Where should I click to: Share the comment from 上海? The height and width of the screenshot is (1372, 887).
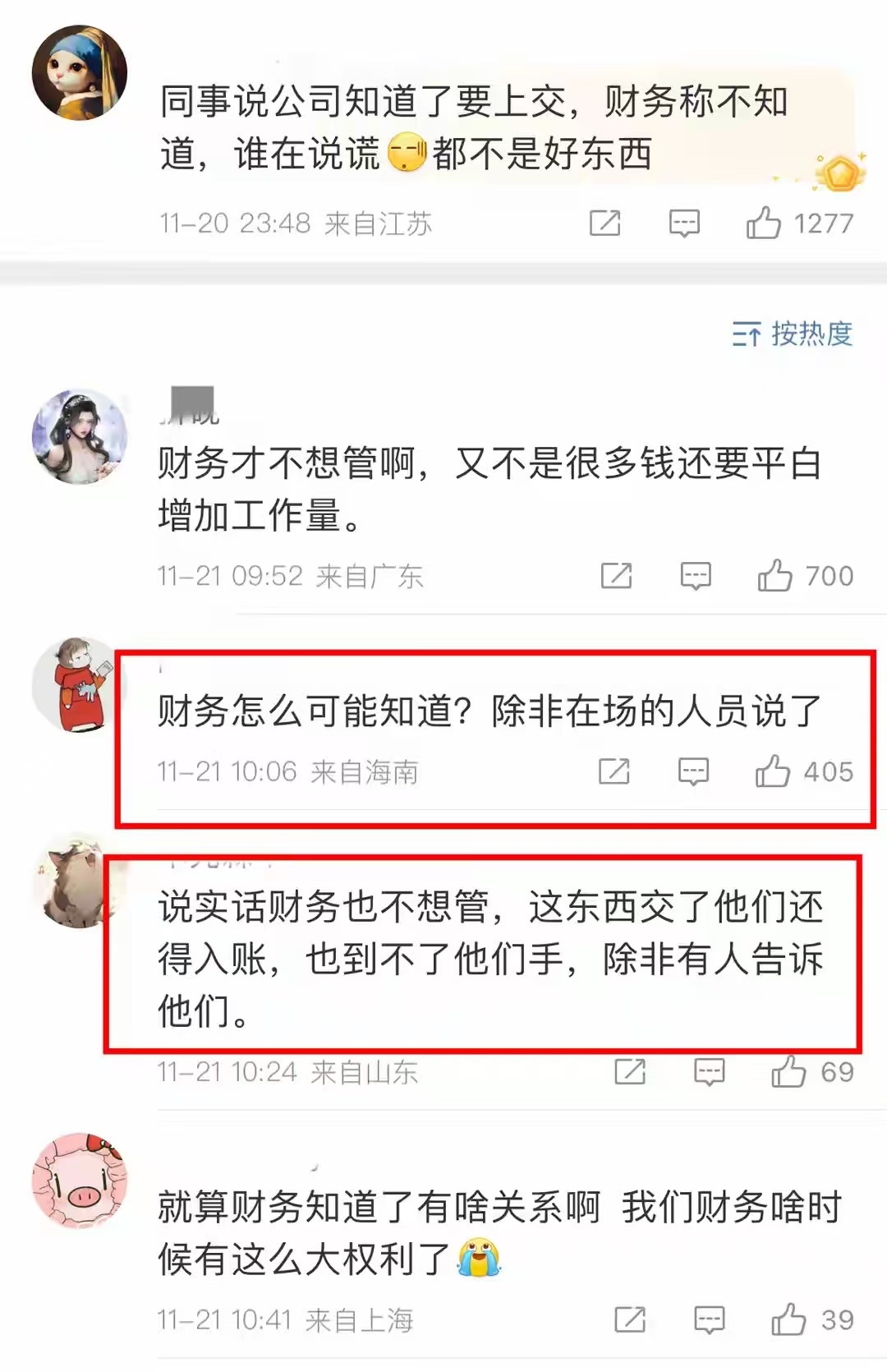pos(630,1319)
